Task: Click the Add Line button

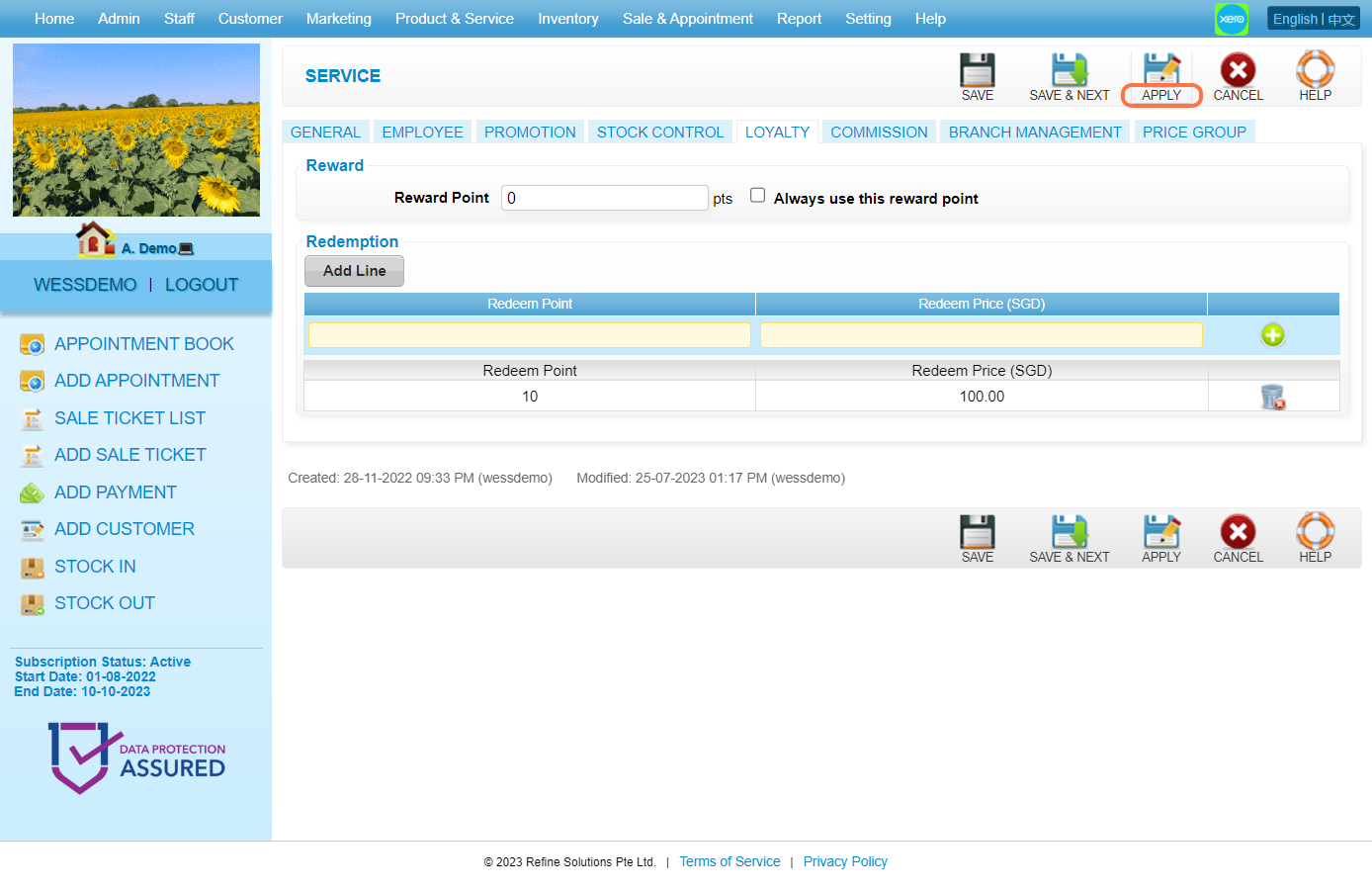Action: (354, 271)
